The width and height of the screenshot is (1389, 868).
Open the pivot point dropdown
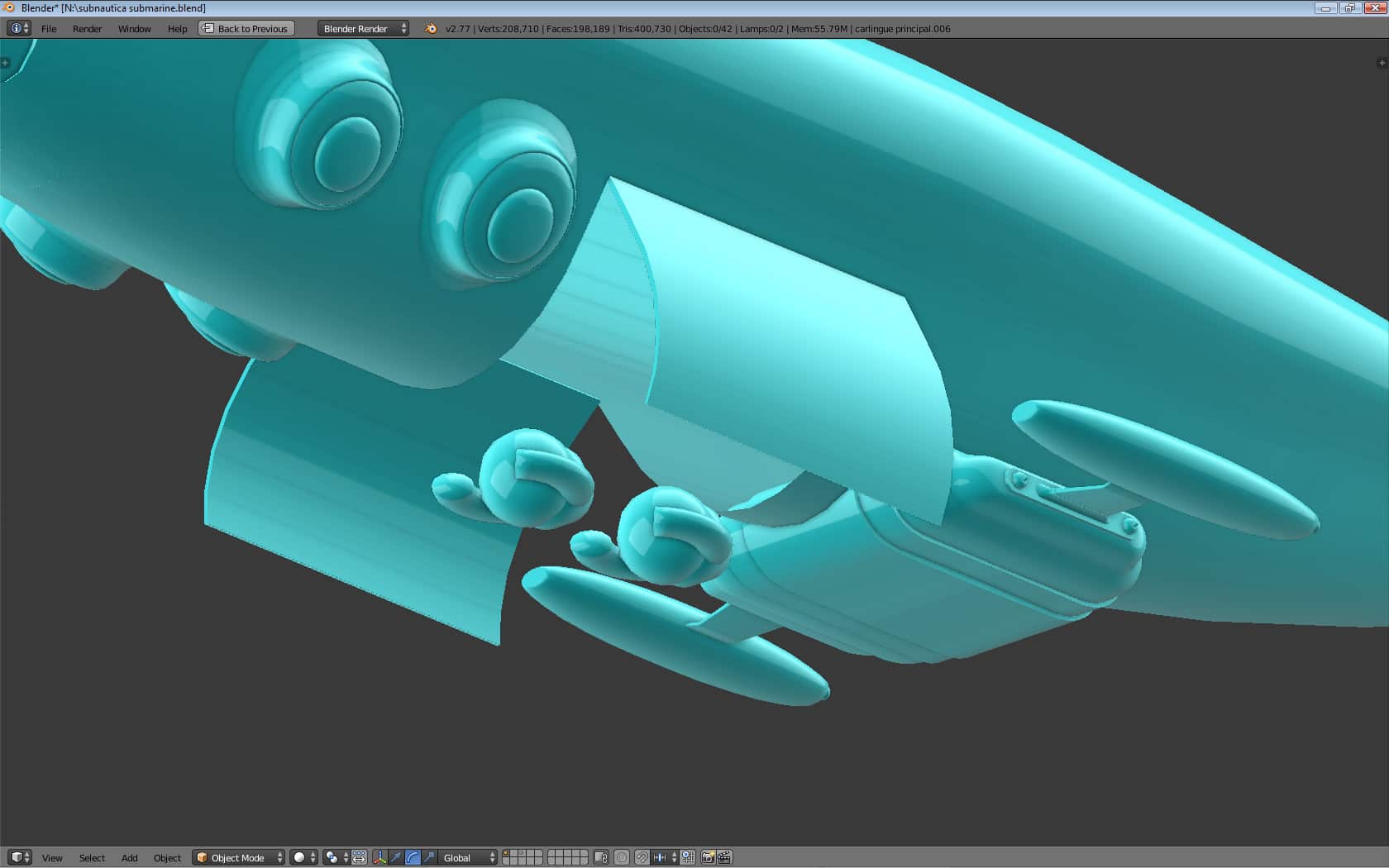[x=337, y=857]
